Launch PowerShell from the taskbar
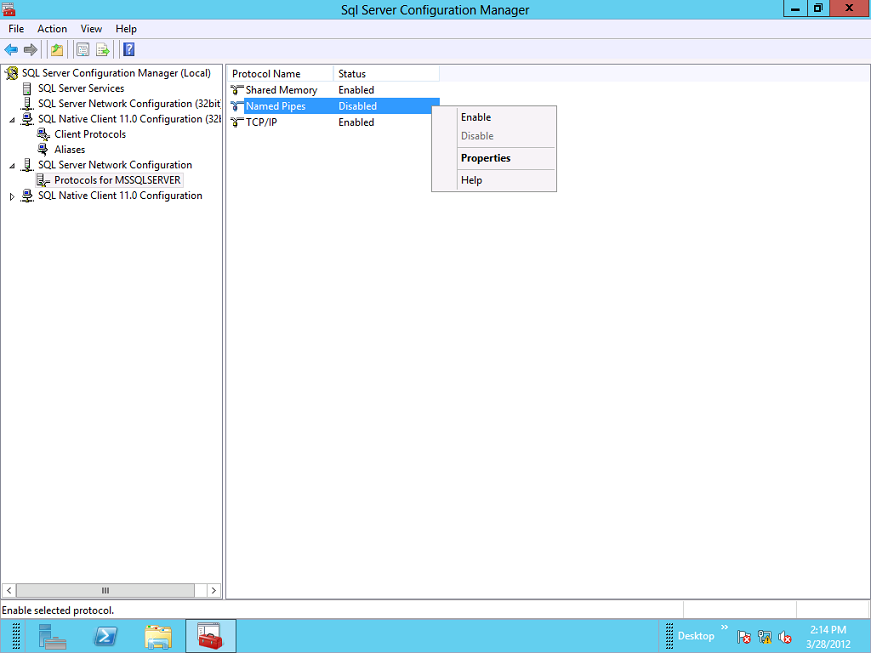 coord(106,636)
